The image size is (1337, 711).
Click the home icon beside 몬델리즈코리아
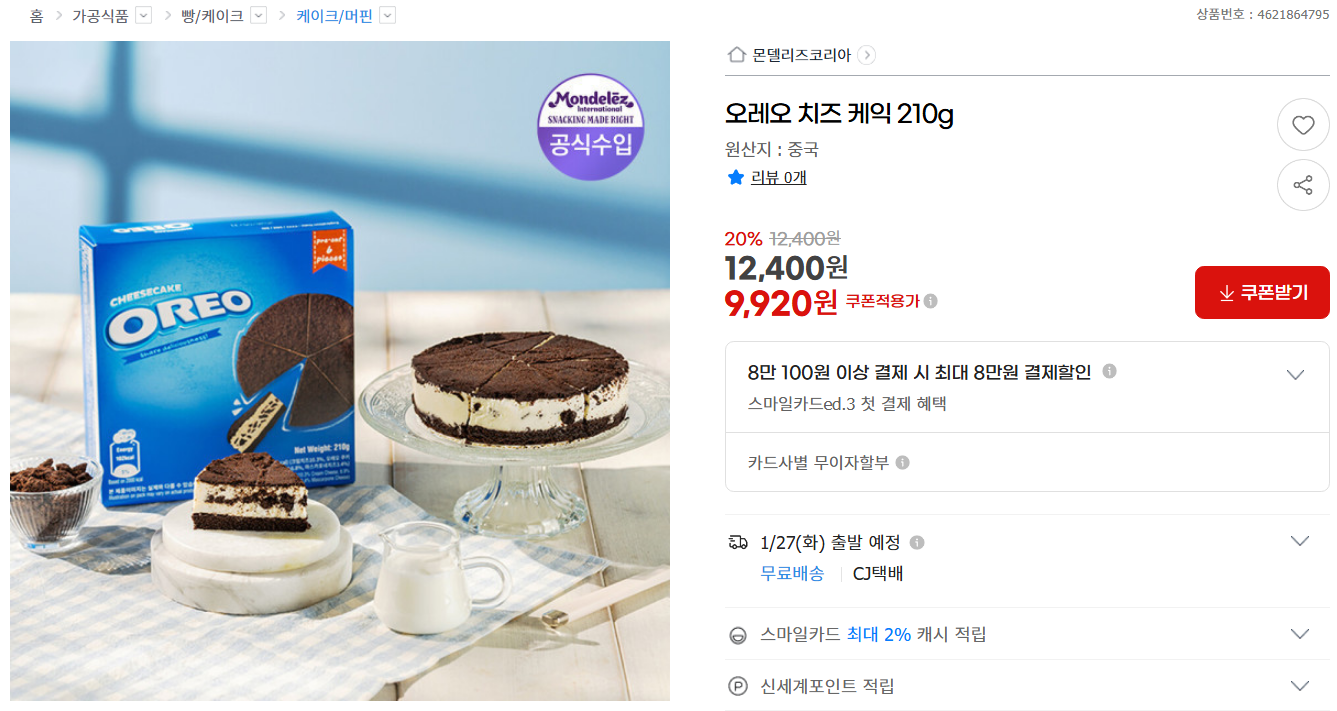[737, 55]
